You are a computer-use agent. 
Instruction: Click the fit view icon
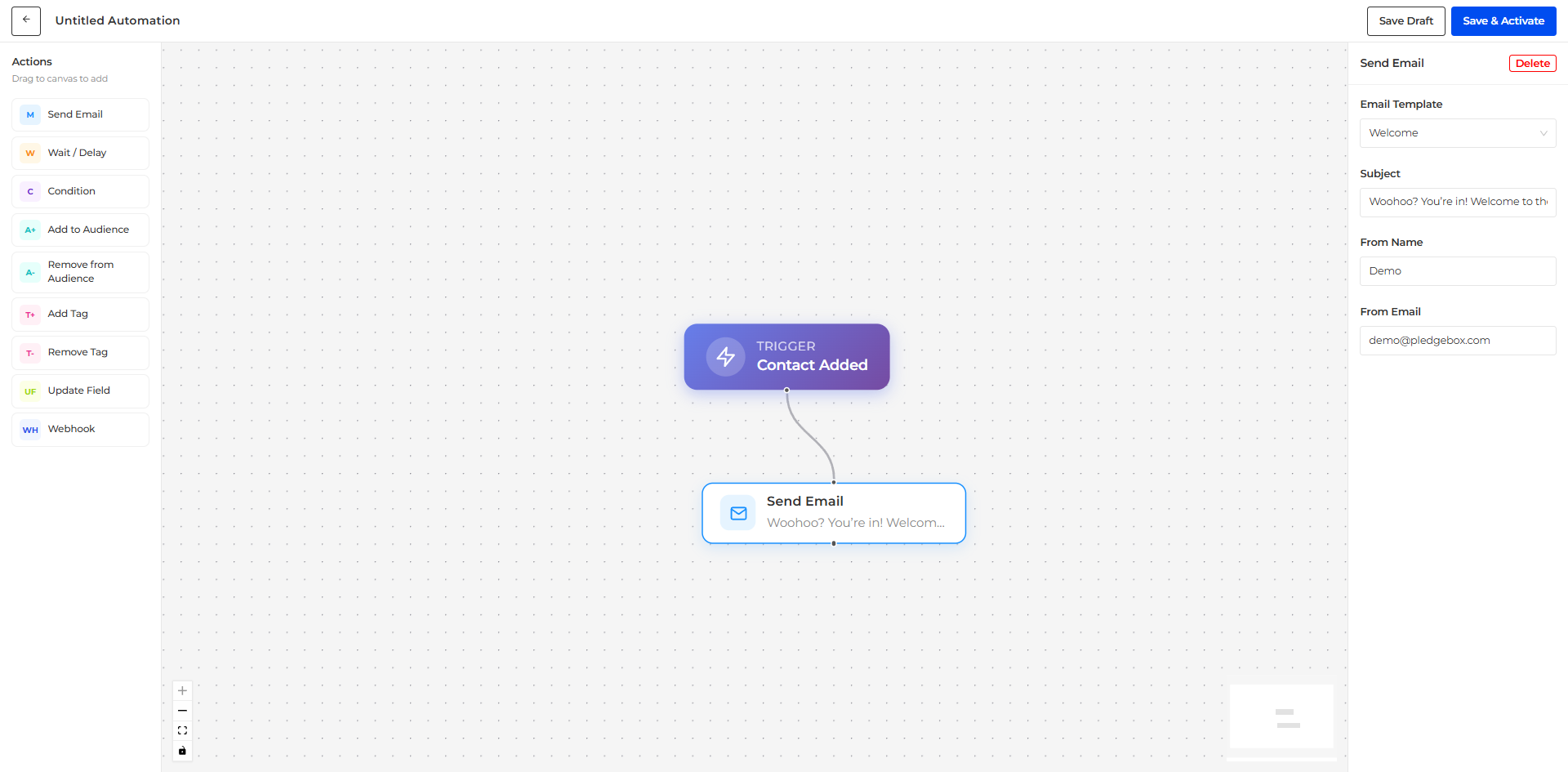182,730
